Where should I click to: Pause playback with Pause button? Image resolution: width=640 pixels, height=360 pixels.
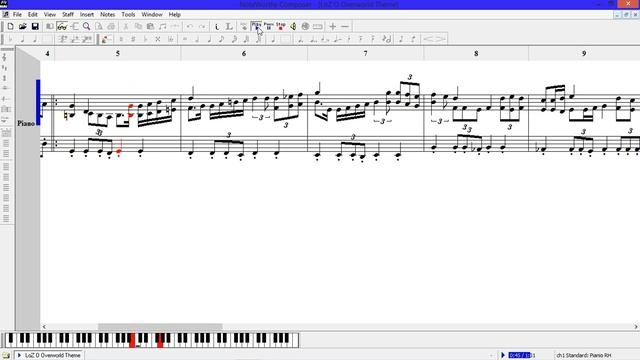[x=269, y=26]
